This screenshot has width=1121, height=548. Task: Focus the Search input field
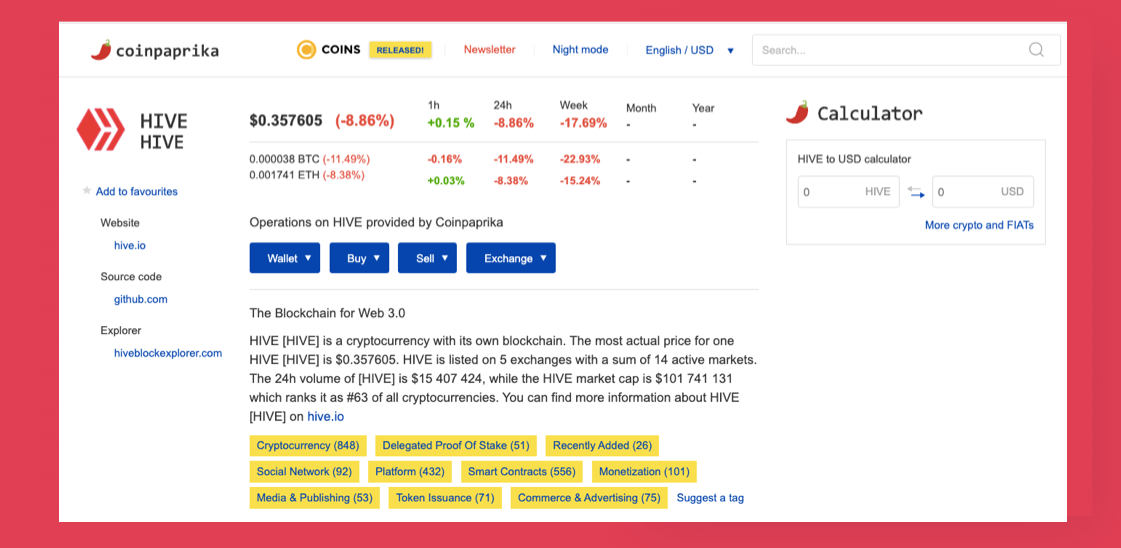pos(906,50)
